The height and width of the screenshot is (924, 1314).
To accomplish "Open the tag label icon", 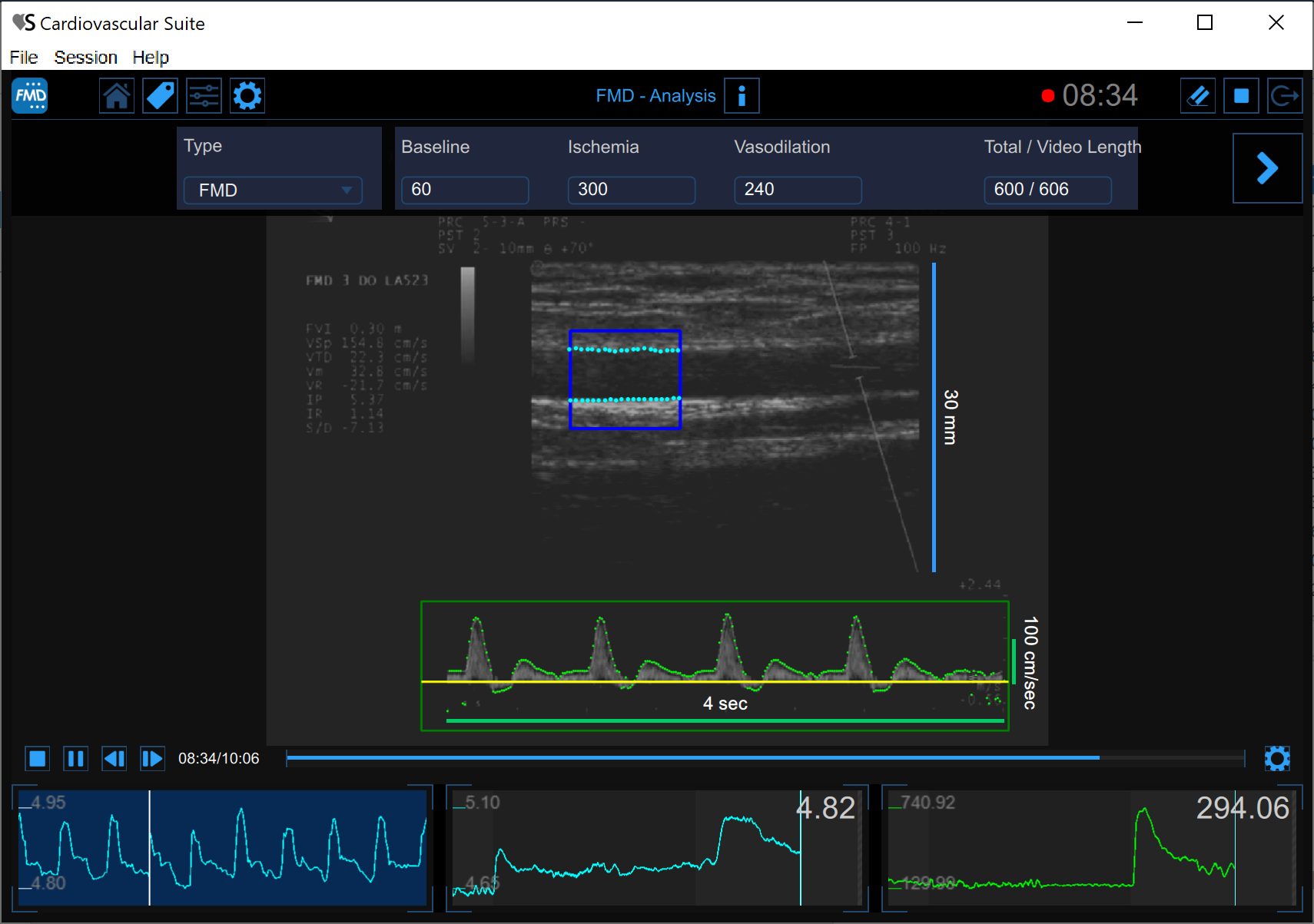I will [x=160, y=96].
